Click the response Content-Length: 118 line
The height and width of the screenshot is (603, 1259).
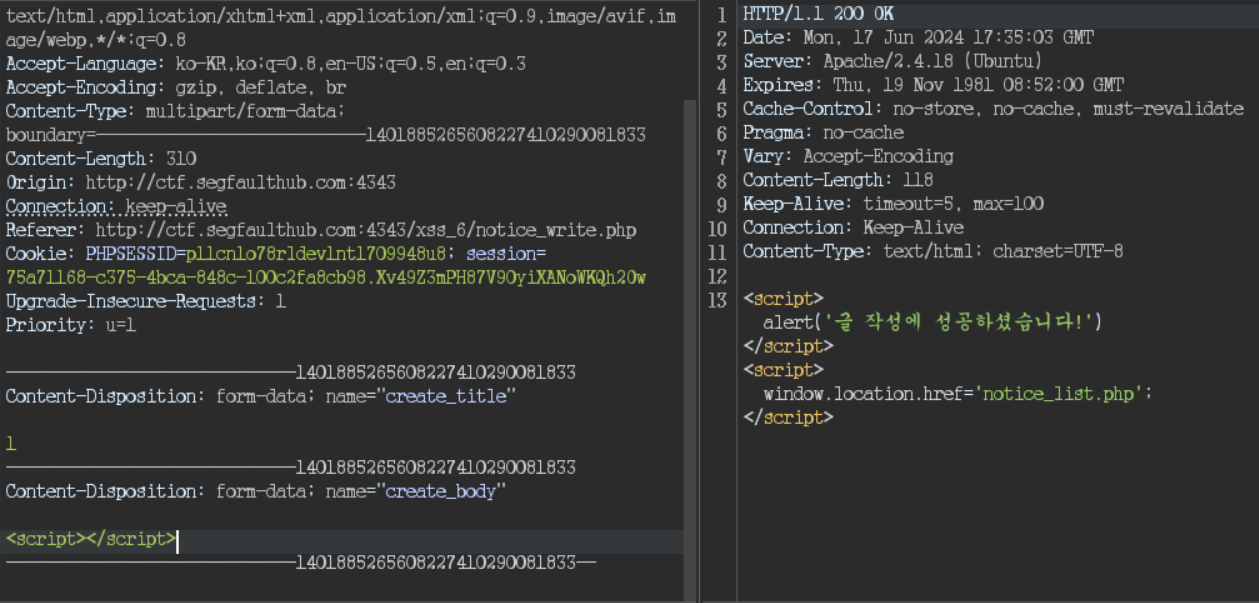(x=838, y=180)
